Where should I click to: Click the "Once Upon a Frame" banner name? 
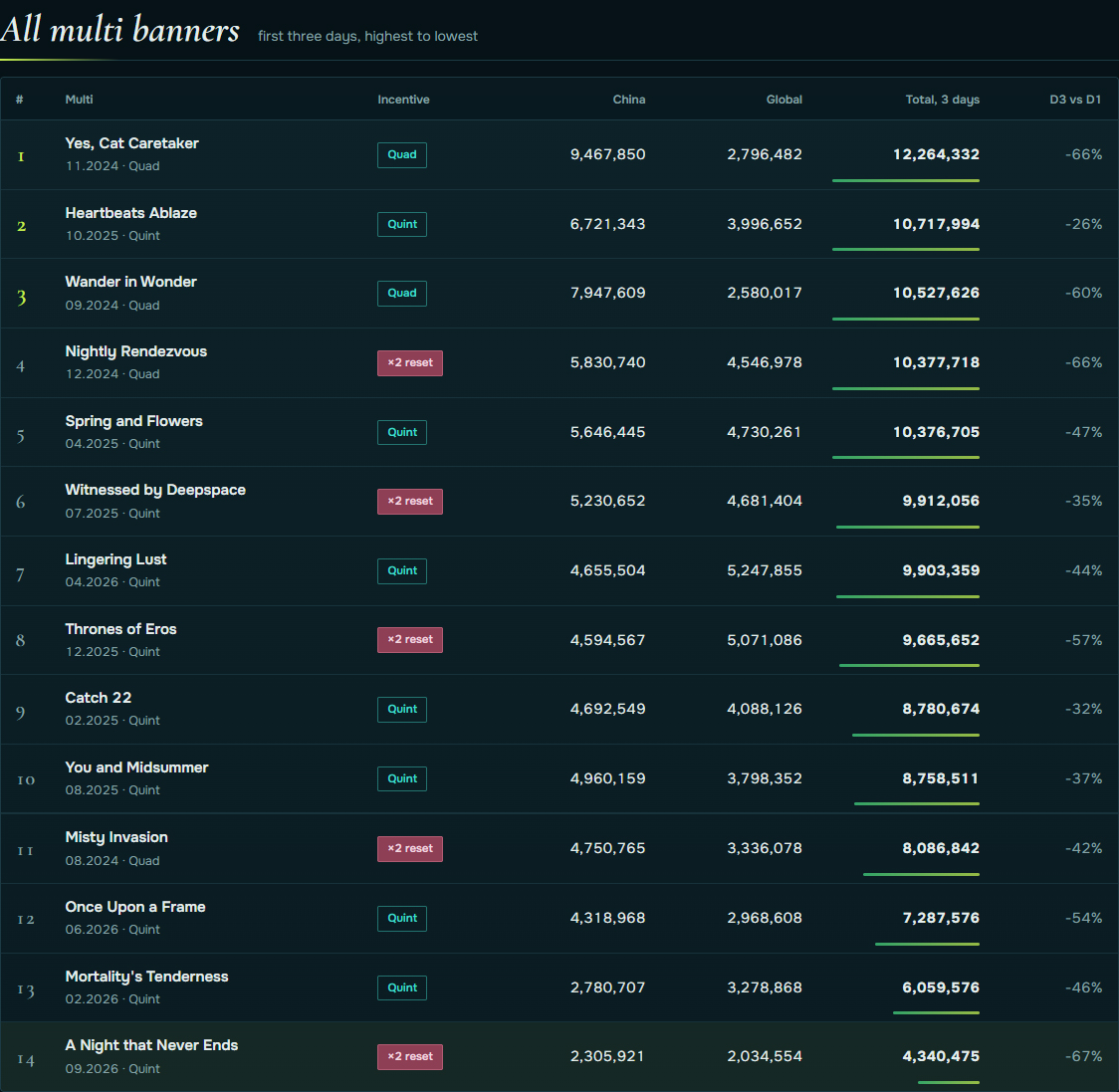[x=134, y=907]
